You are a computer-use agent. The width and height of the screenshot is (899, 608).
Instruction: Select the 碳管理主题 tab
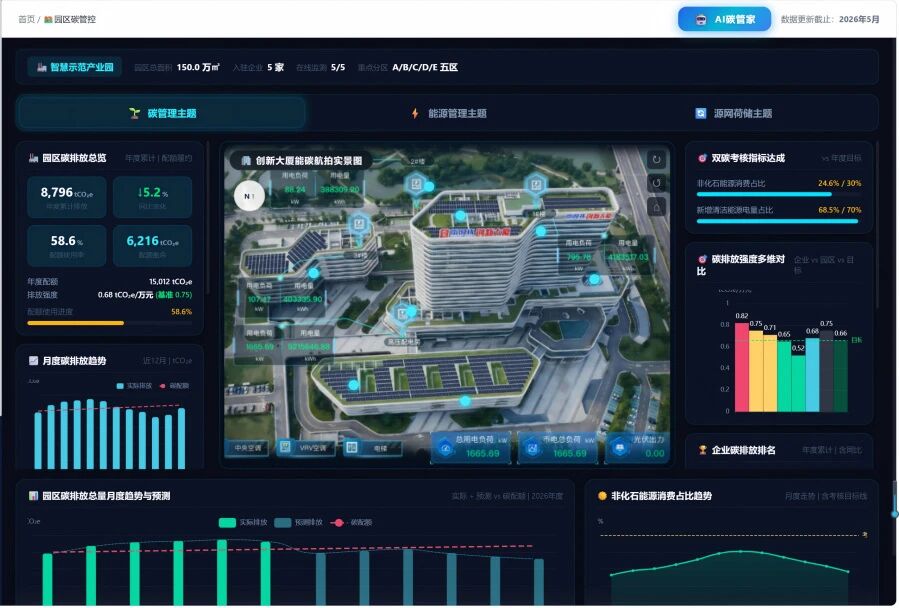point(162,114)
